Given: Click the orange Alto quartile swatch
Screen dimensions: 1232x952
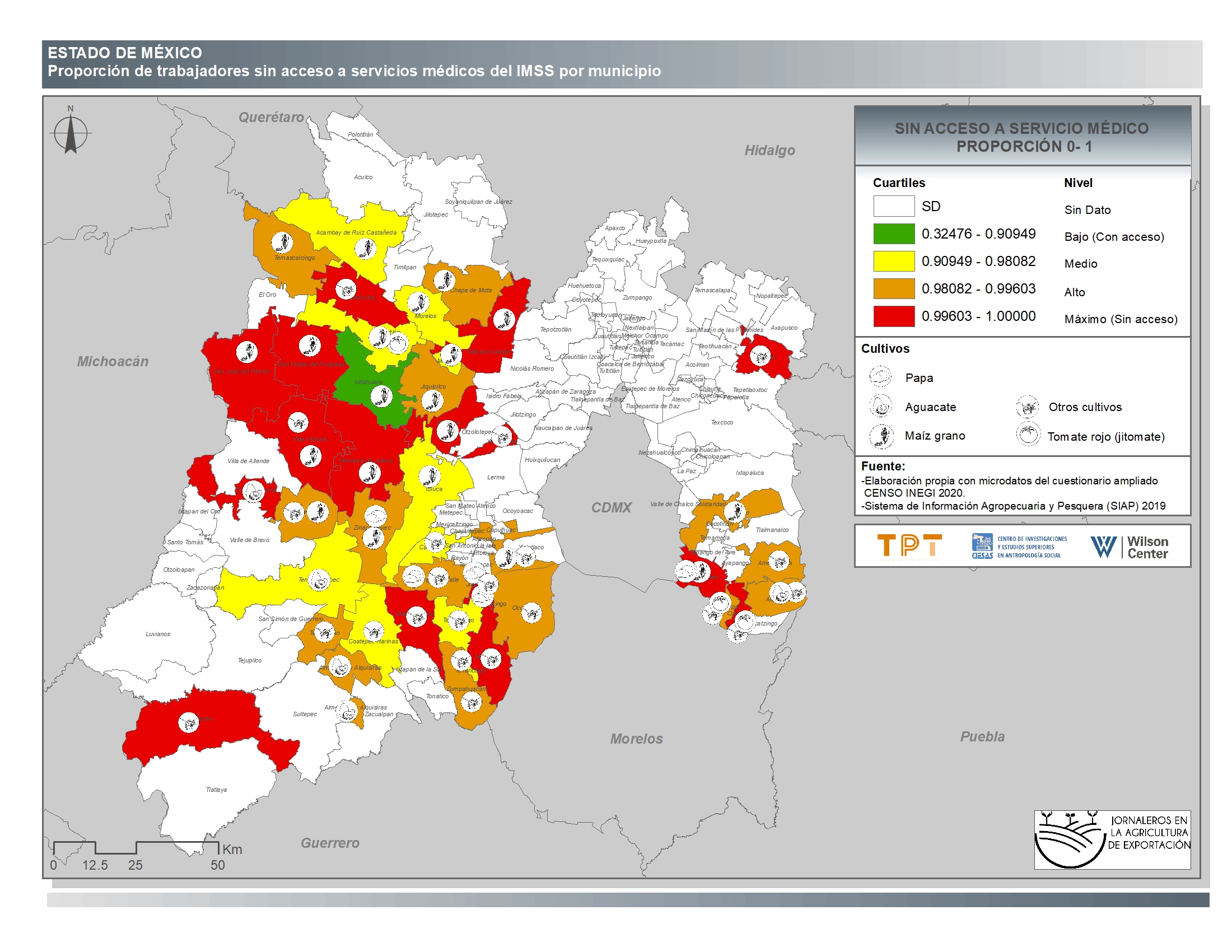Looking at the screenshot, I should click(x=894, y=289).
